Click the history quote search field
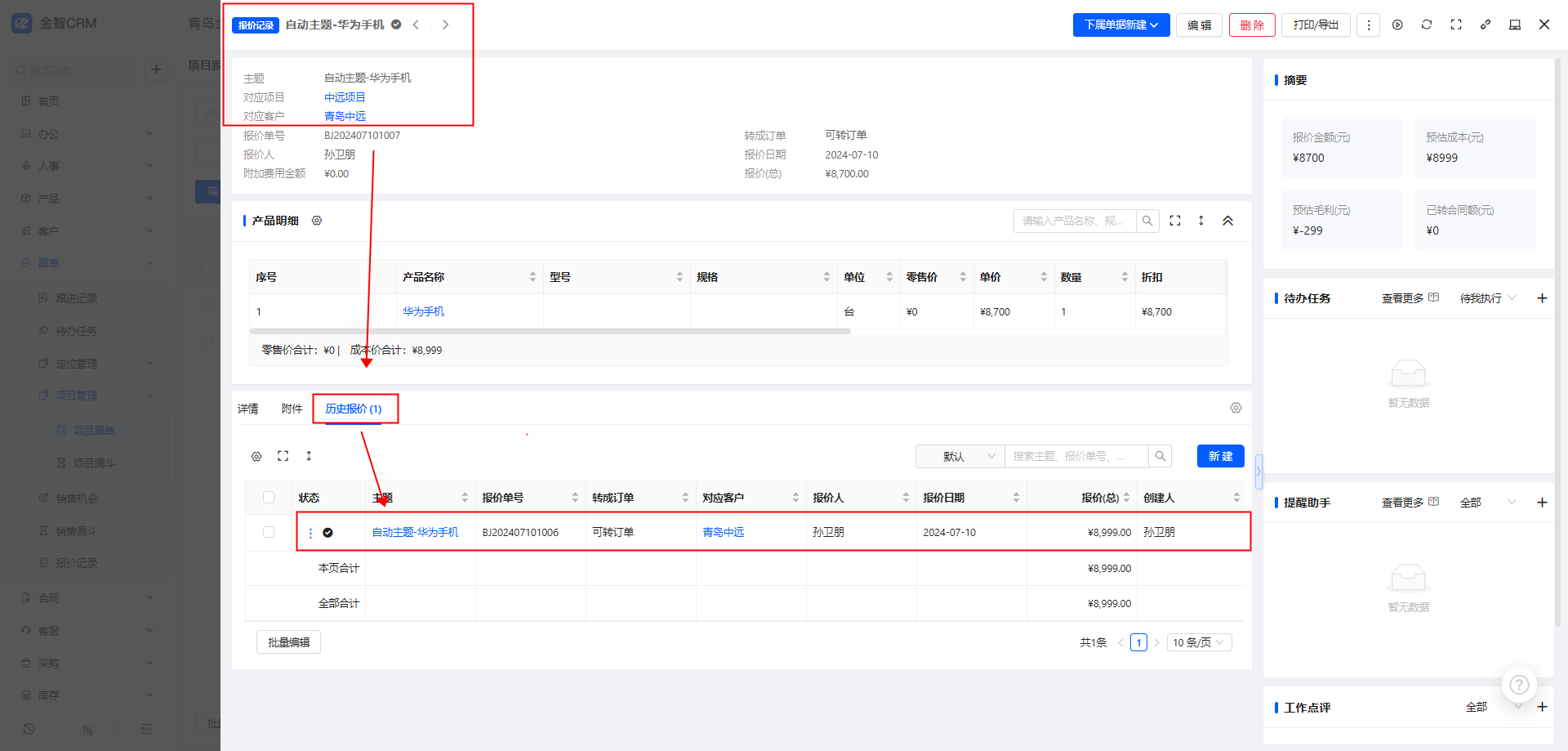 (1075, 456)
